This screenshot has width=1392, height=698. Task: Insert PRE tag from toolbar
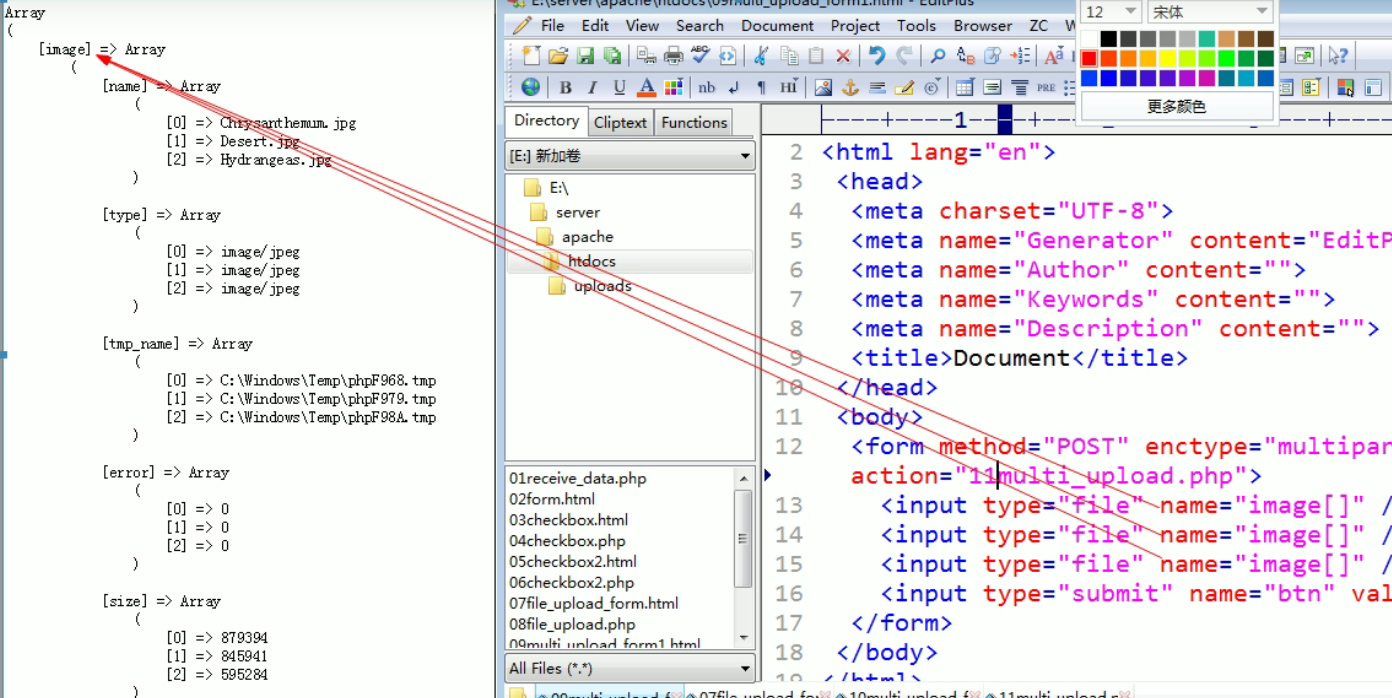[x=1046, y=88]
